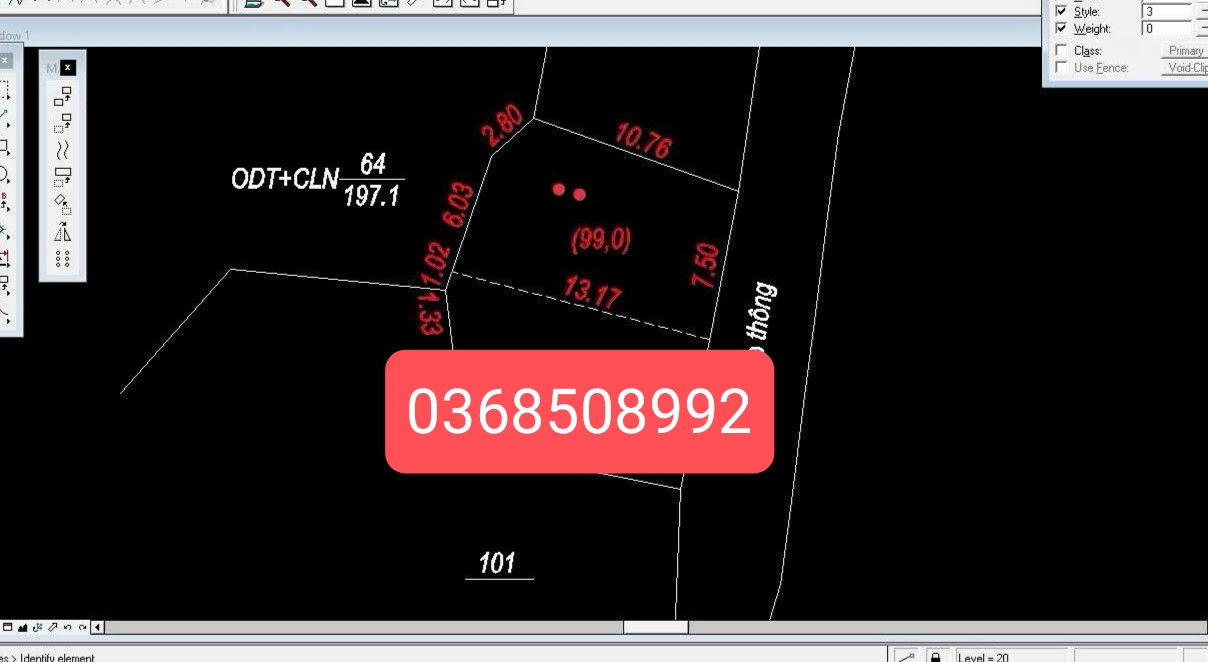Toggle the Use Fence checkbox
Image resolution: width=1208 pixels, height=662 pixels.
[x=1061, y=67]
